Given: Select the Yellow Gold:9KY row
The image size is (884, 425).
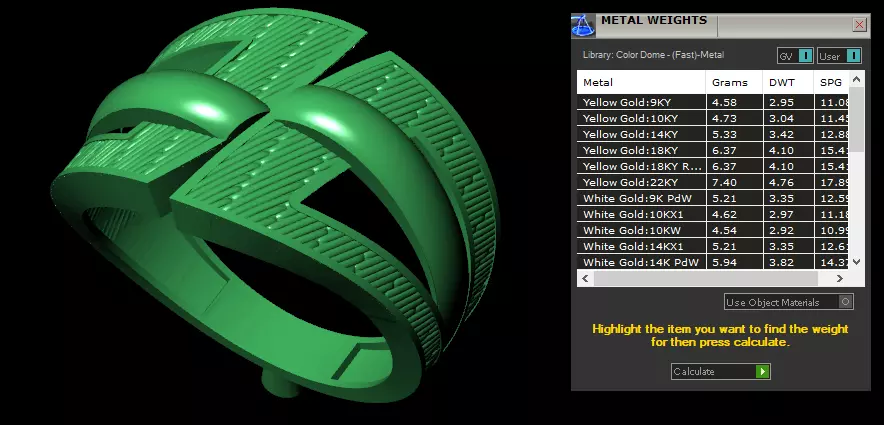Looking at the screenshot, I should pos(713,103).
